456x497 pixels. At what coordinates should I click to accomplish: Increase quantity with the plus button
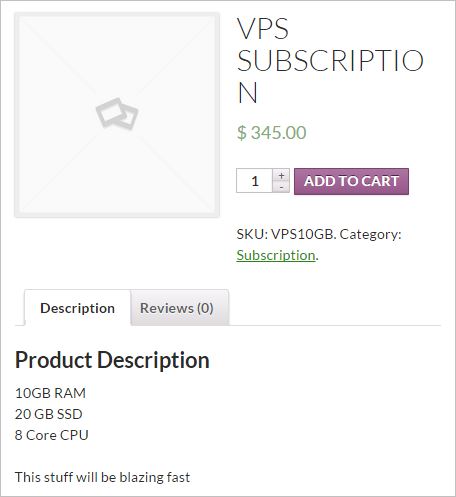click(281, 175)
